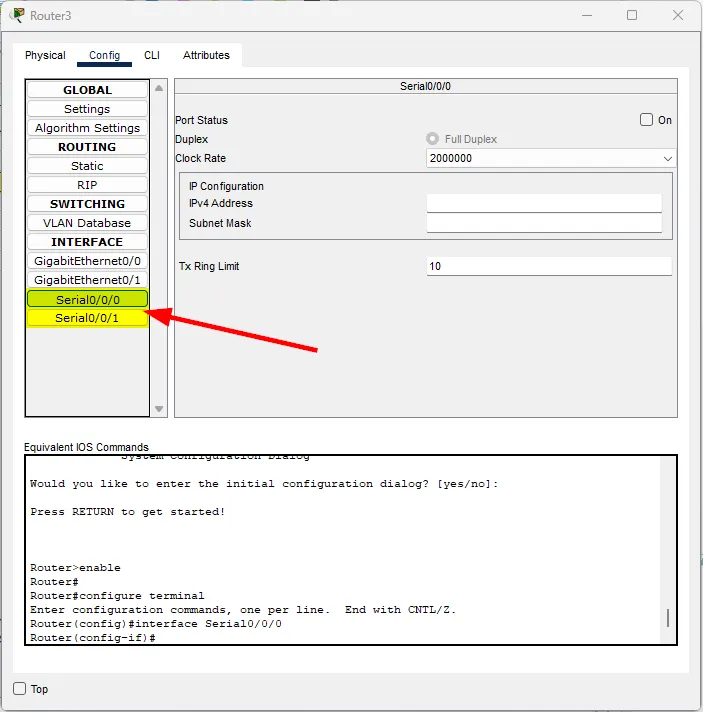Switch to the CLI tab
This screenshot has width=703, height=712.
(151, 55)
